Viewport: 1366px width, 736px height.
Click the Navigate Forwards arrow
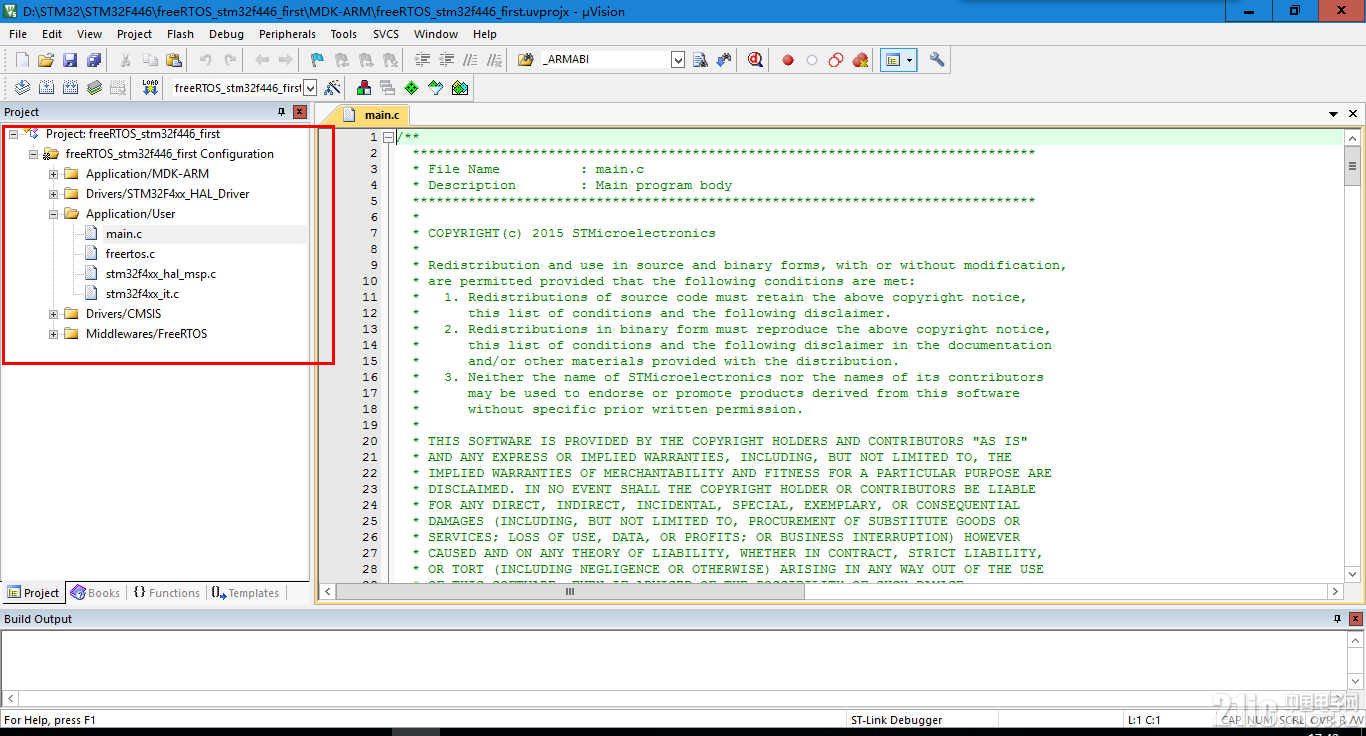(285, 60)
